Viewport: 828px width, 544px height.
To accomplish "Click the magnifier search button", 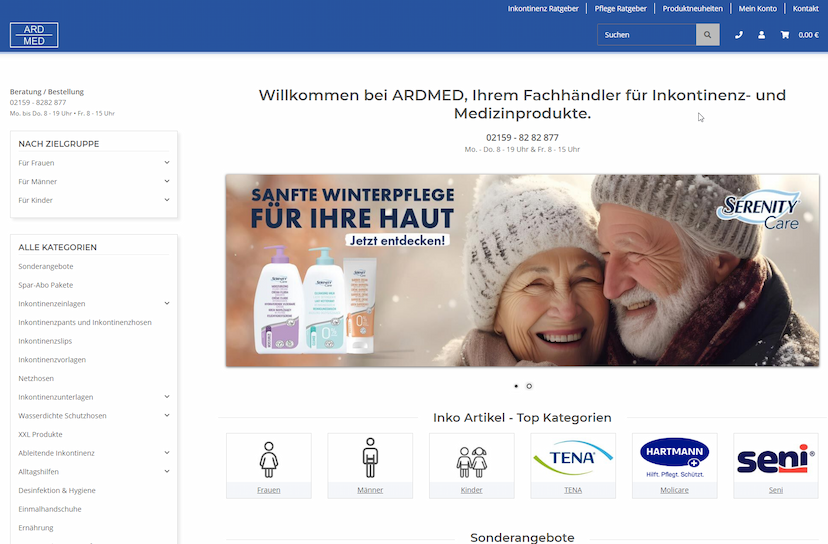I will pyautogui.click(x=708, y=35).
